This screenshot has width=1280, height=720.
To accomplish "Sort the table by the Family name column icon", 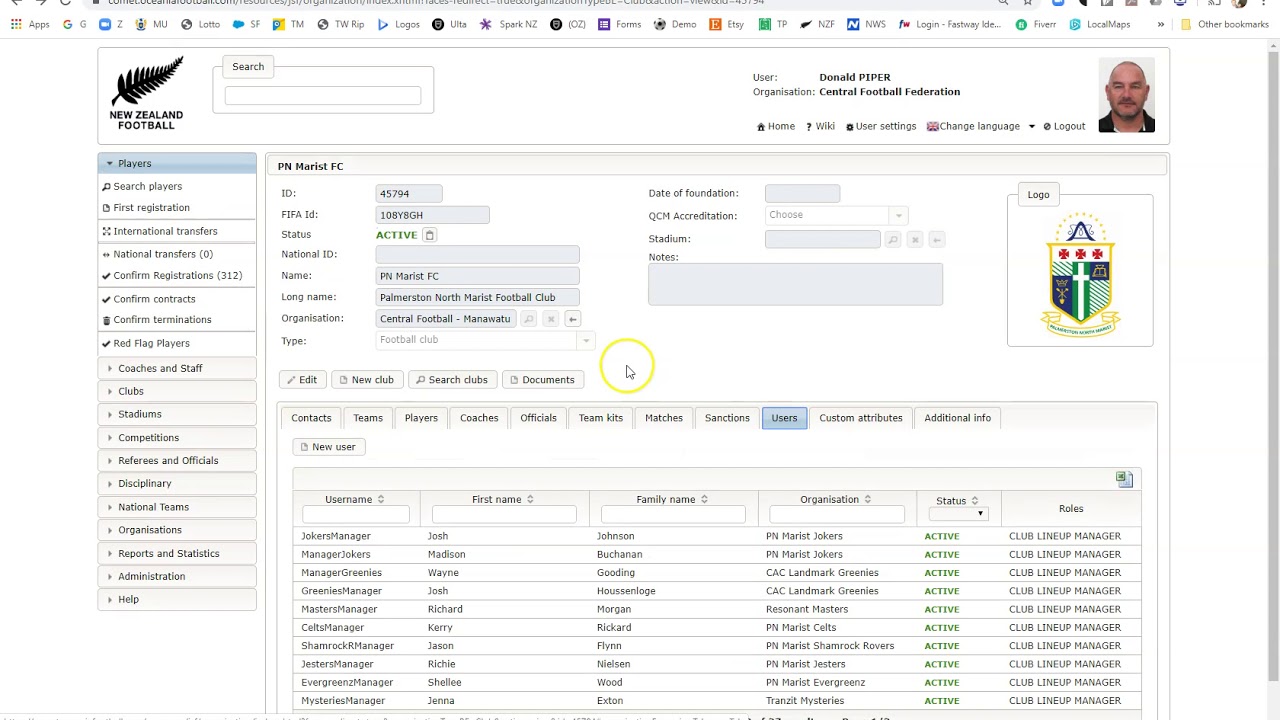I will coord(704,499).
